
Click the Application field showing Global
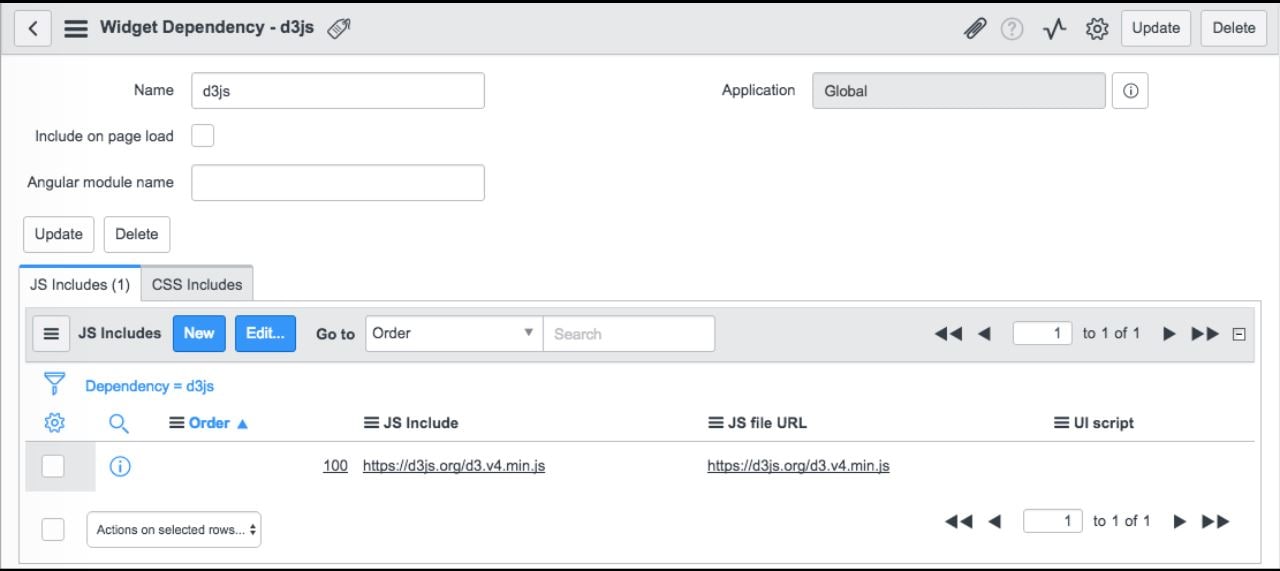click(x=959, y=90)
